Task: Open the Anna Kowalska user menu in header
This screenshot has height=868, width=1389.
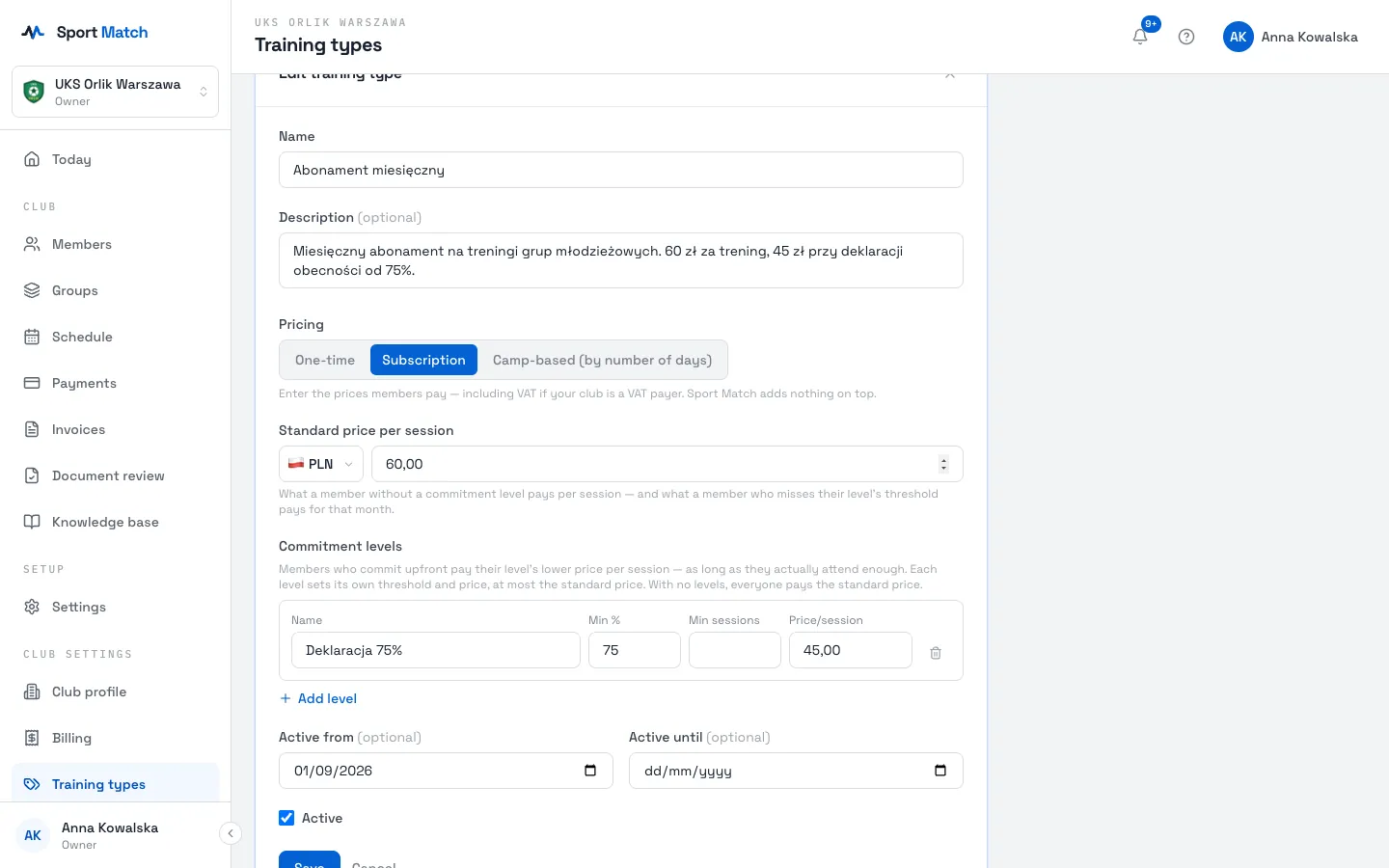Action: (1291, 37)
